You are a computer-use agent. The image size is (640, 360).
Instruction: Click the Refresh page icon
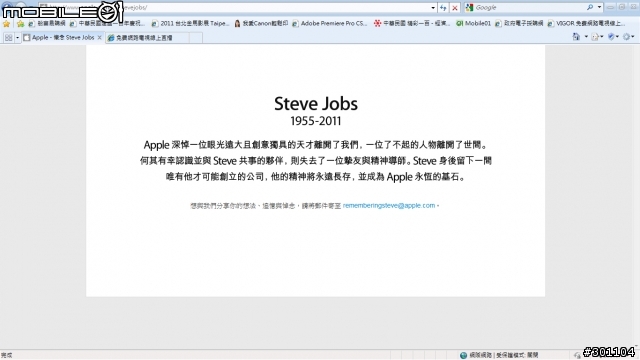[443, 7]
